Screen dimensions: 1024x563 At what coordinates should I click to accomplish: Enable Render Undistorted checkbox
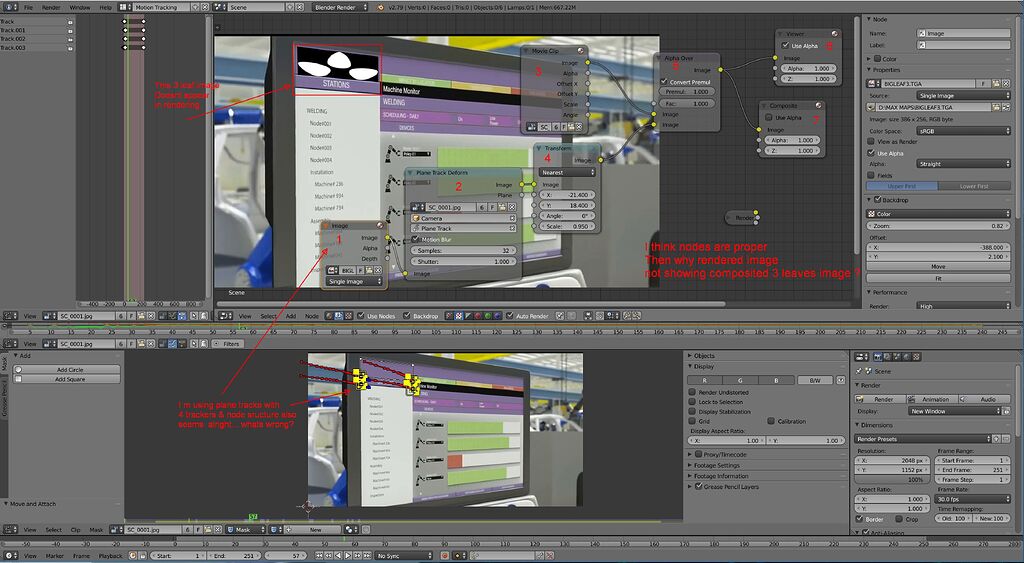[692, 393]
